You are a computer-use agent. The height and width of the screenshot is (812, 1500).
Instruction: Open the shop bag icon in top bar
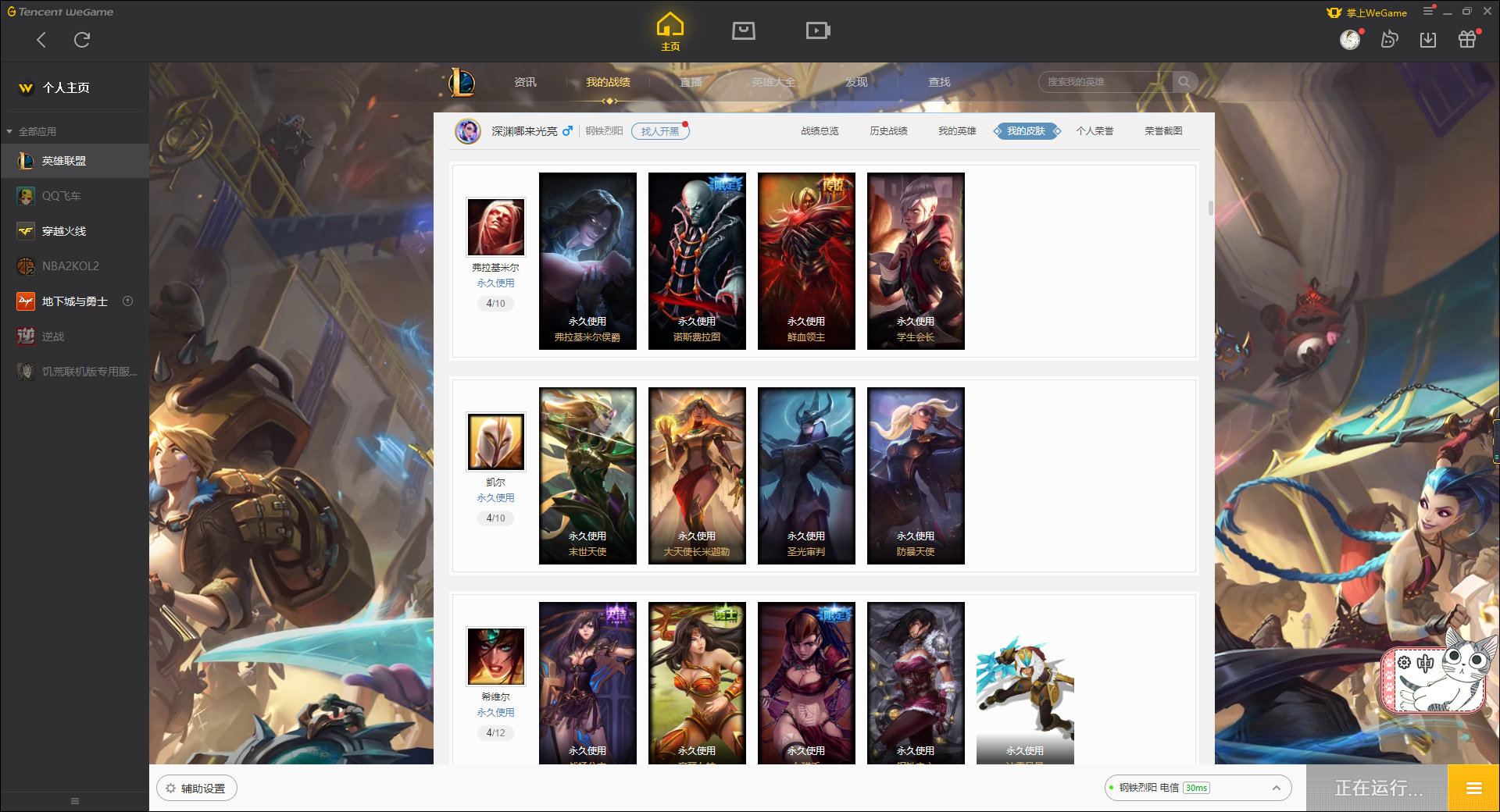[744, 30]
